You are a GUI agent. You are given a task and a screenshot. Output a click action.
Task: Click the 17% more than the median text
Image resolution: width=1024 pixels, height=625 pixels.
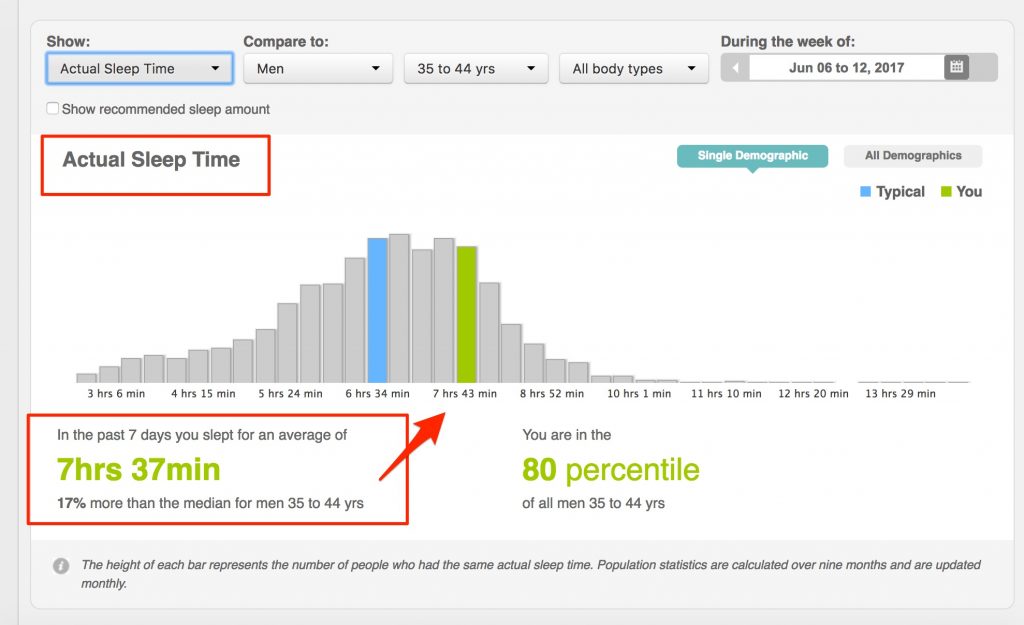coord(210,503)
